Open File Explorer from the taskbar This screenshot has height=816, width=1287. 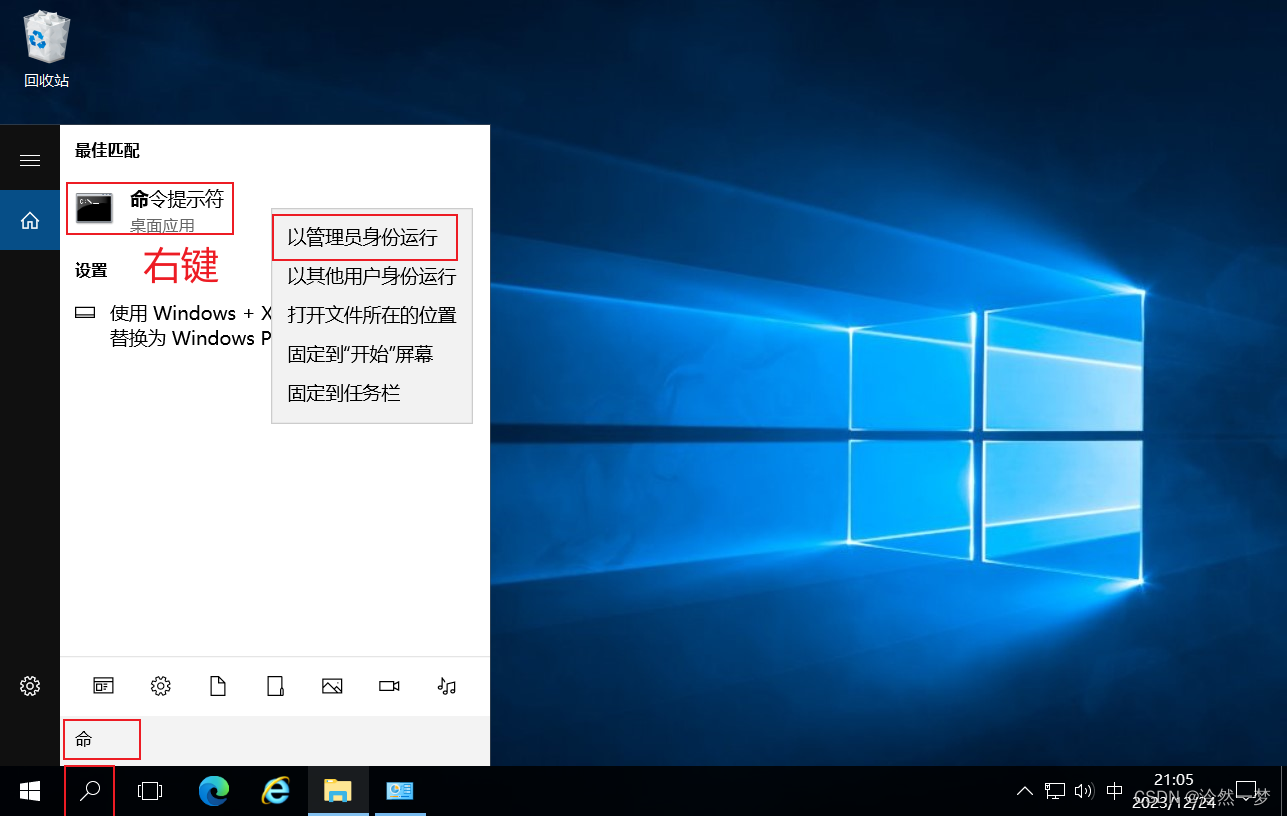tap(337, 790)
